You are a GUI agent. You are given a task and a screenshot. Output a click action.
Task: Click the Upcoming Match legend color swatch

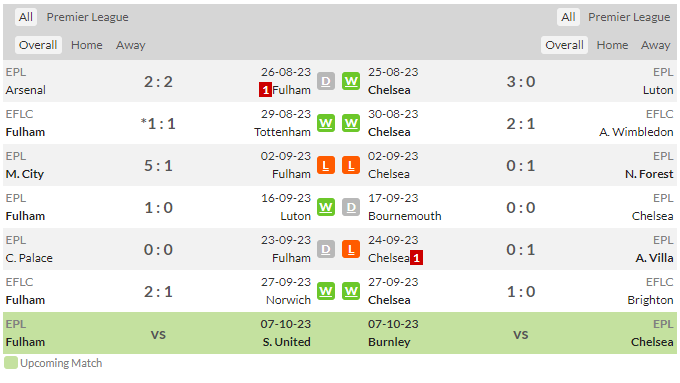pyautogui.click(x=11, y=363)
